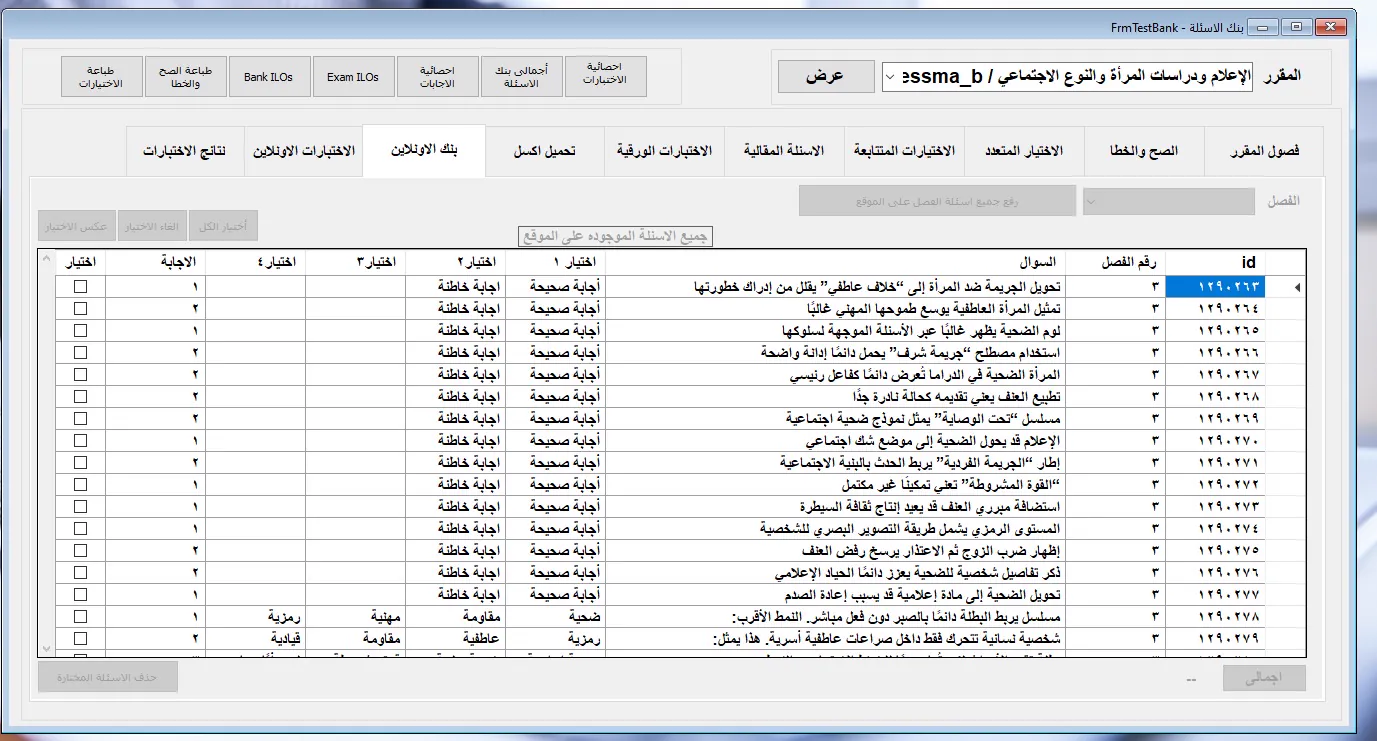This screenshot has height=741, width=1377.
Task: Select the بنك الاونلاين tab
Action: 424,150
